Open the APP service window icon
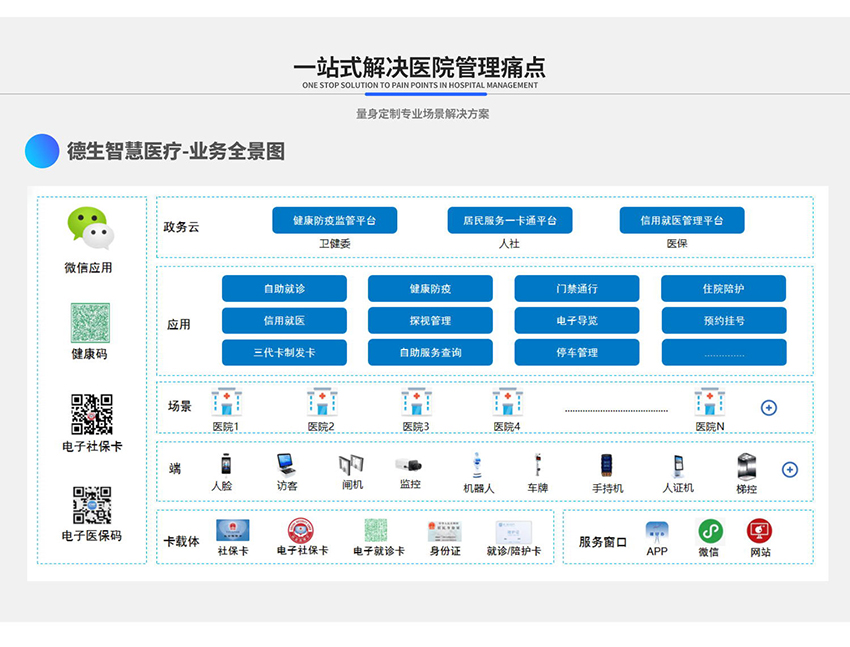 coord(657,531)
